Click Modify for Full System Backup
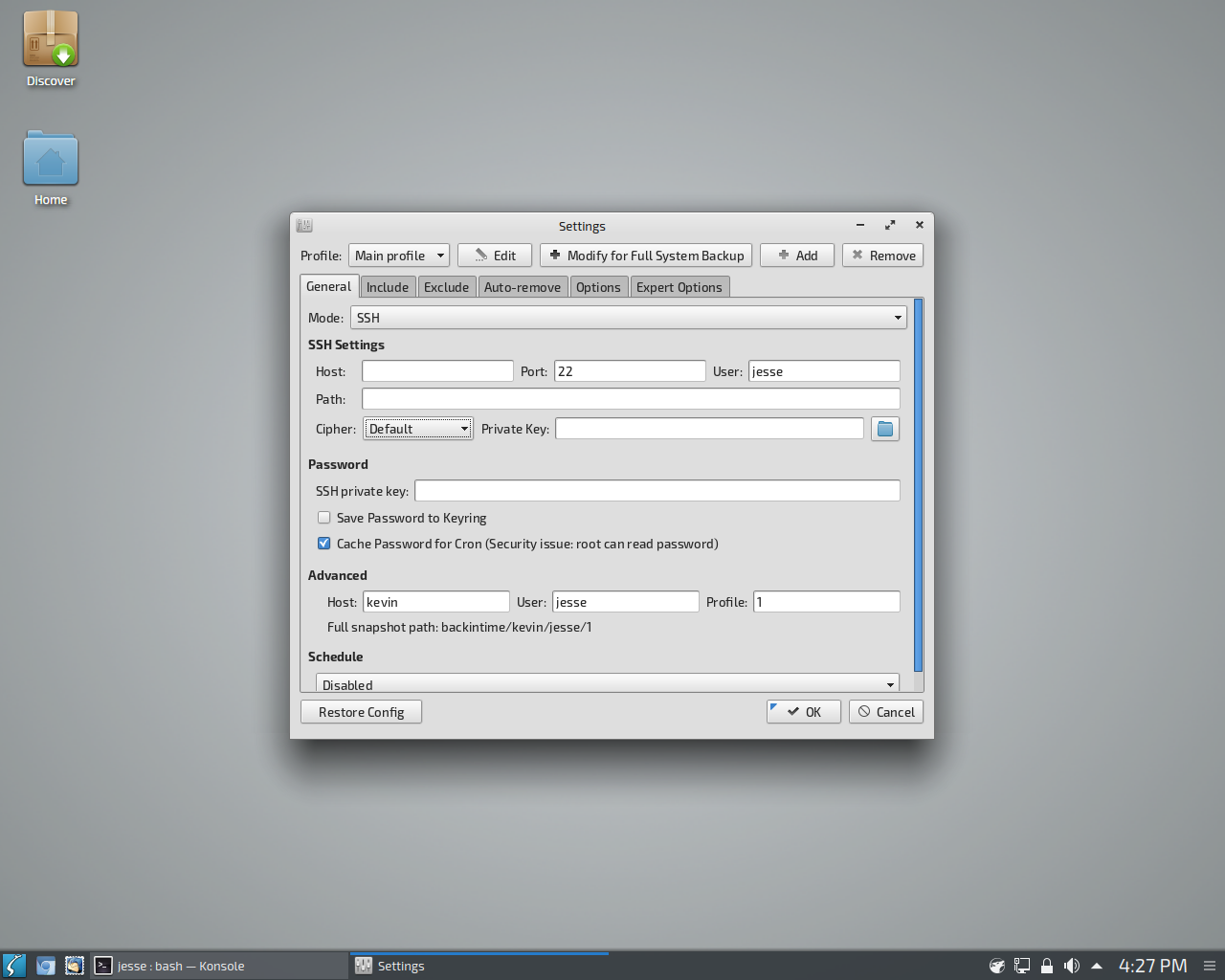The height and width of the screenshot is (980, 1225). [646, 256]
